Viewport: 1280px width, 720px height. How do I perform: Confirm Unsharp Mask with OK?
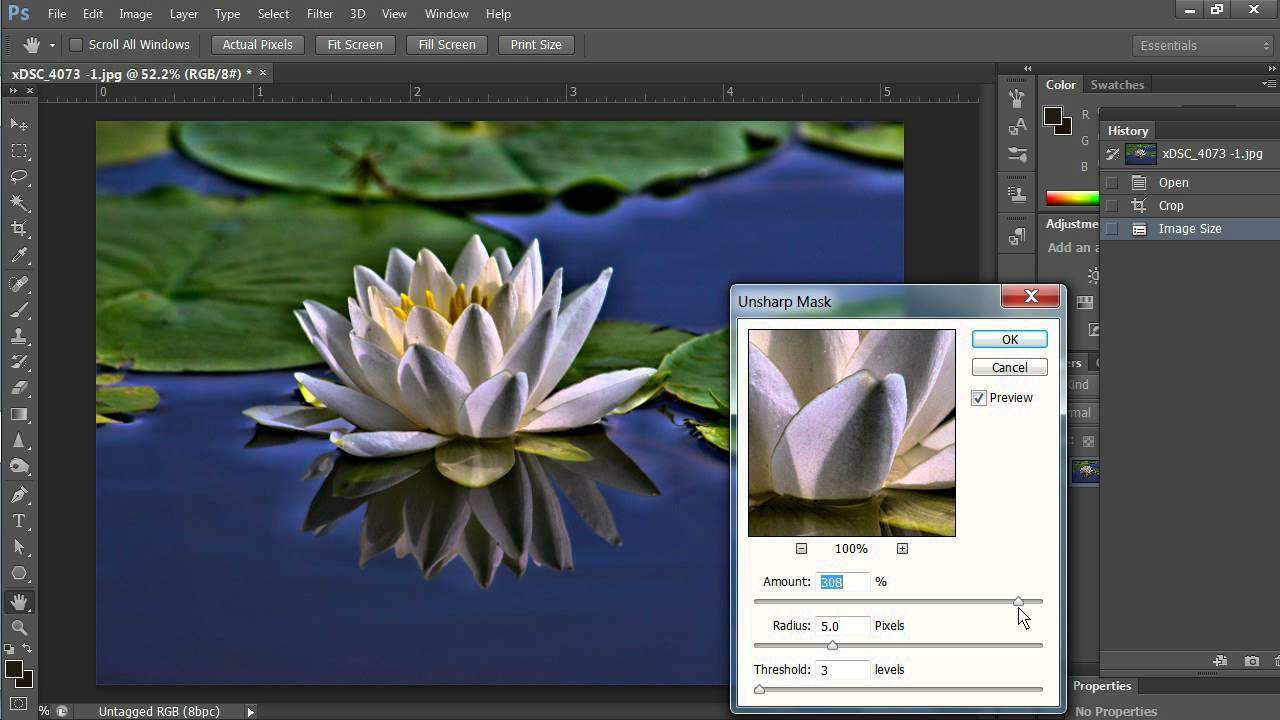click(1009, 340)
